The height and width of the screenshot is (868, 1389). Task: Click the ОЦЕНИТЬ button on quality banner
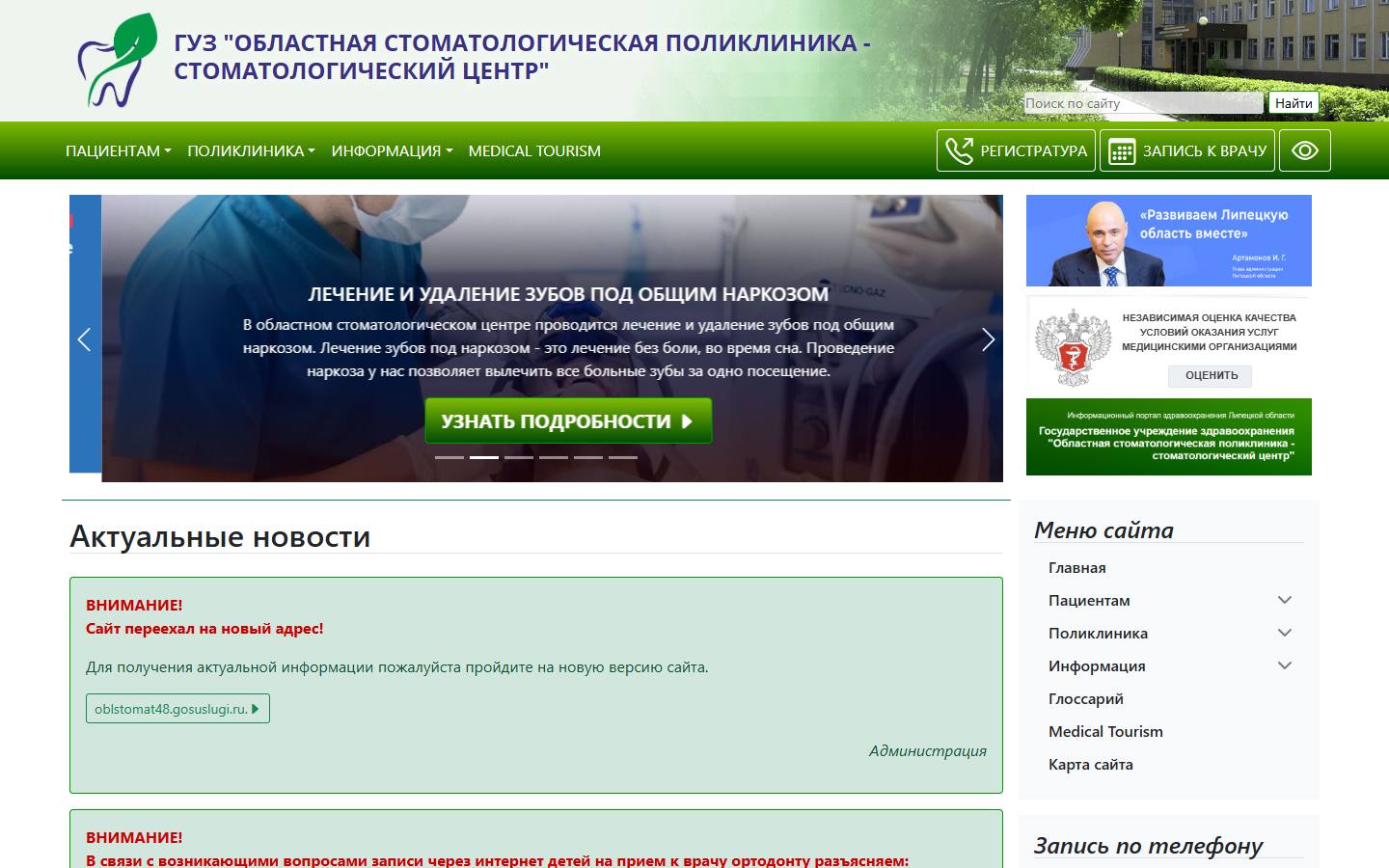point(1212,375)
